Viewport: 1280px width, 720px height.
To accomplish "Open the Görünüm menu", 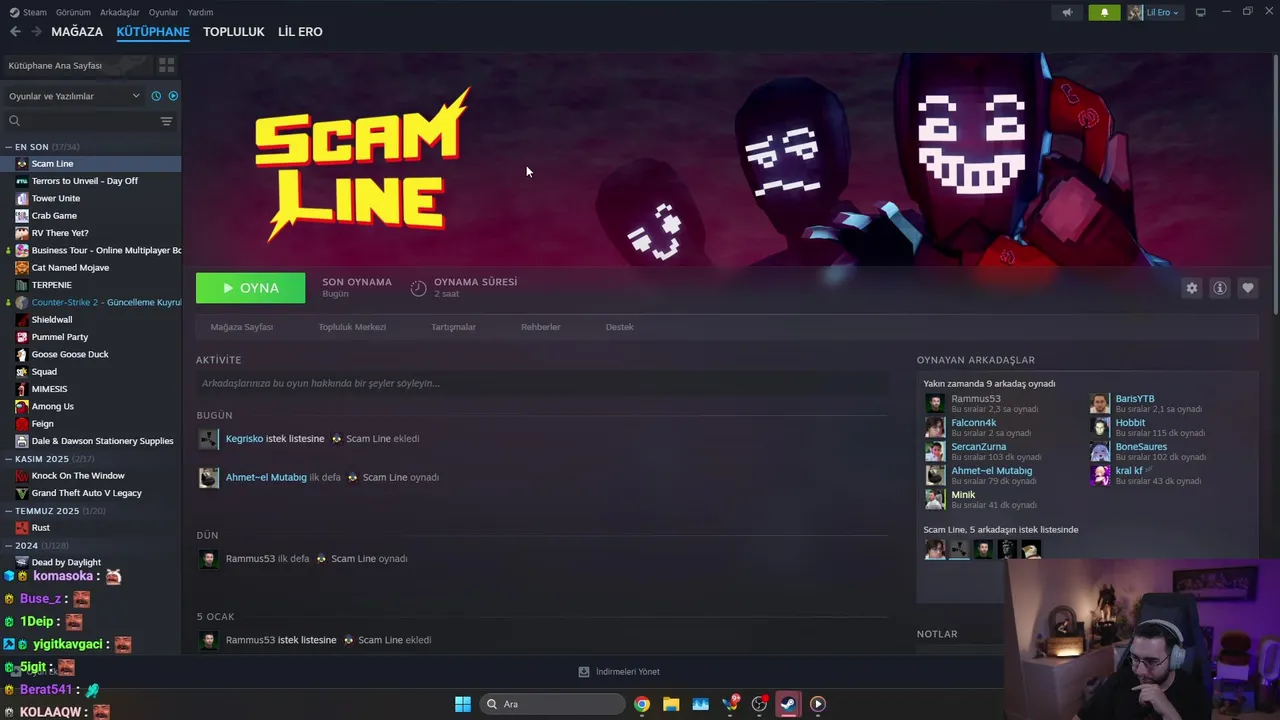I will pos(73,12).
